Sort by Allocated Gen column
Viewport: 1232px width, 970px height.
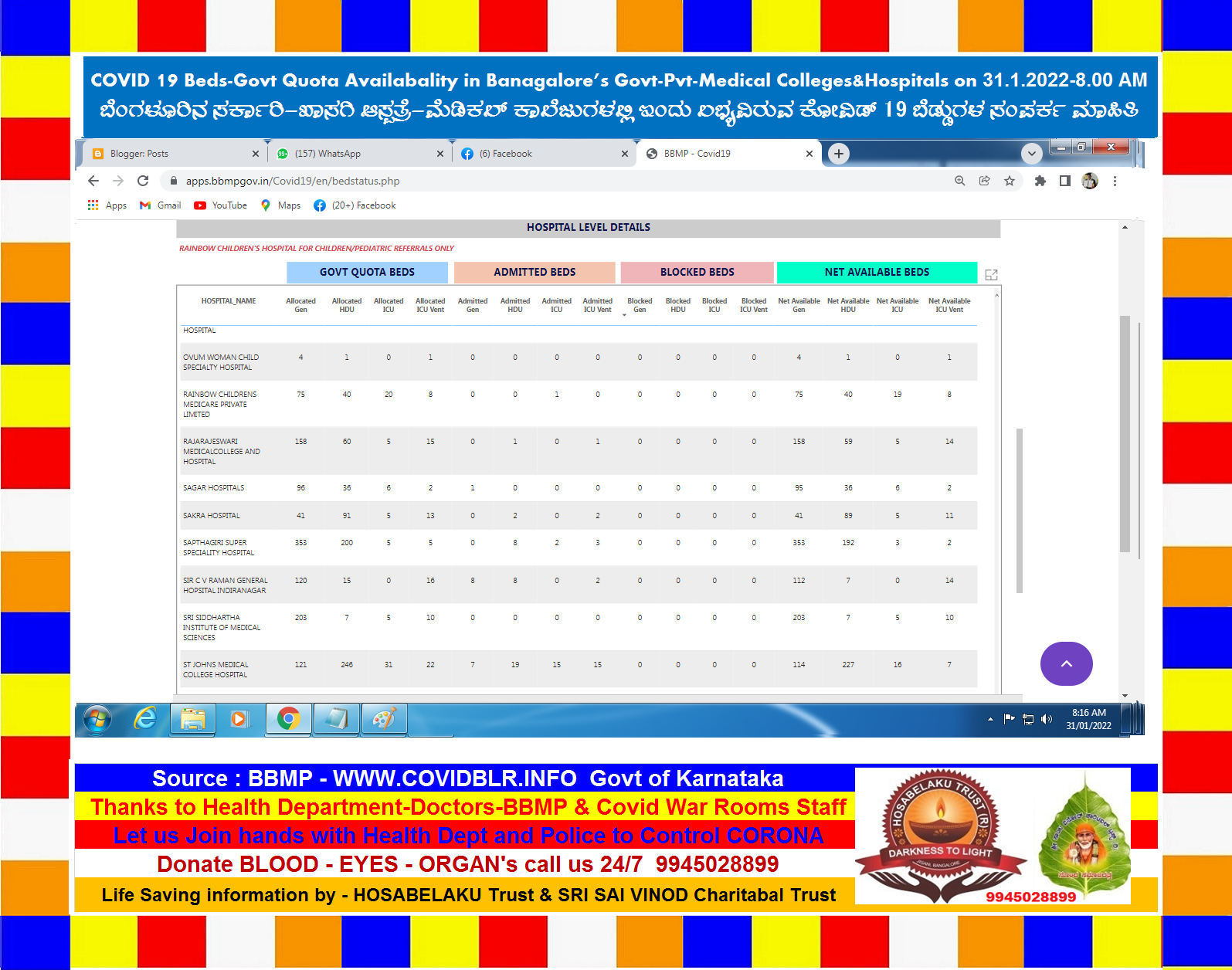pyautogui.click(x=300, y=305)
